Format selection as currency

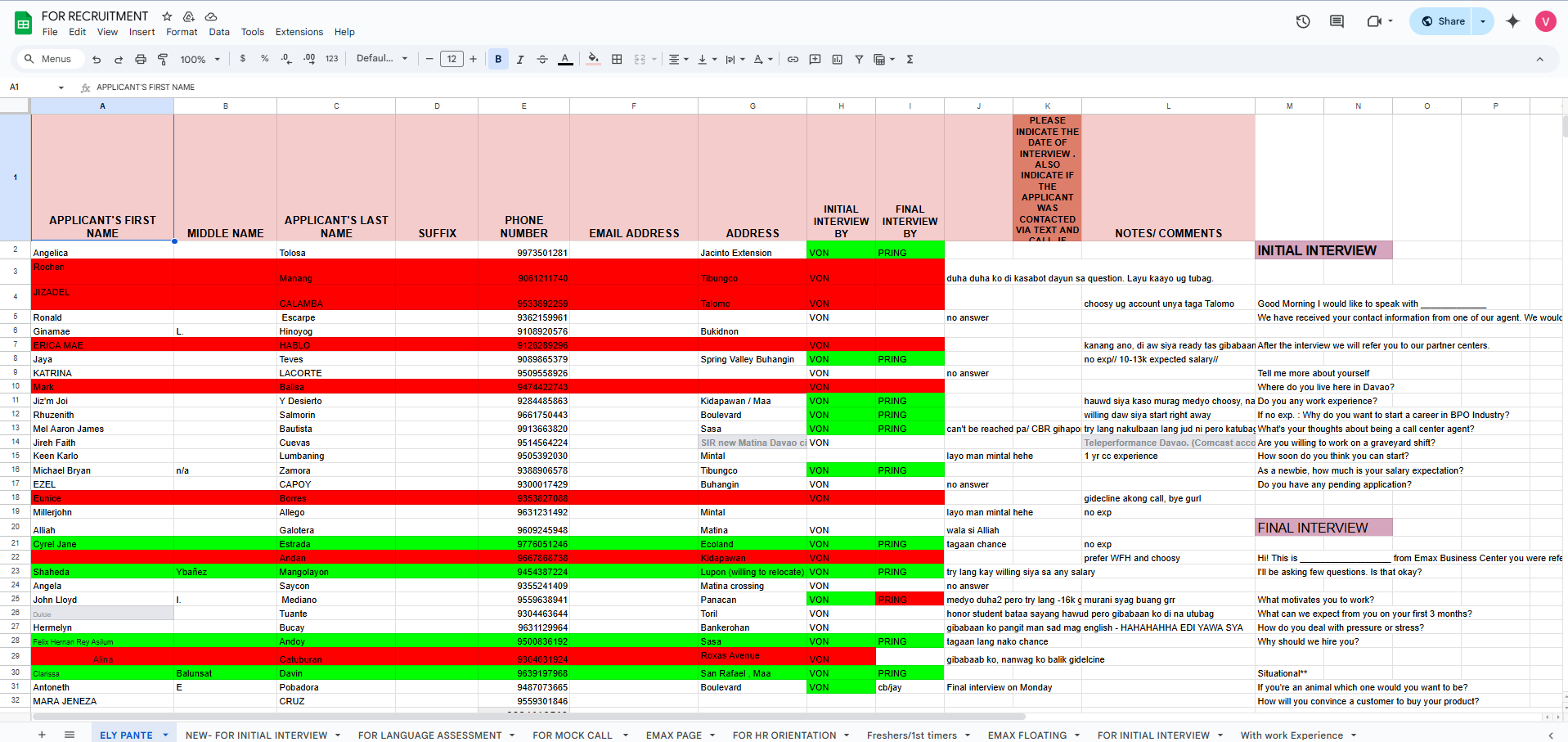click(x=243, y=59)
